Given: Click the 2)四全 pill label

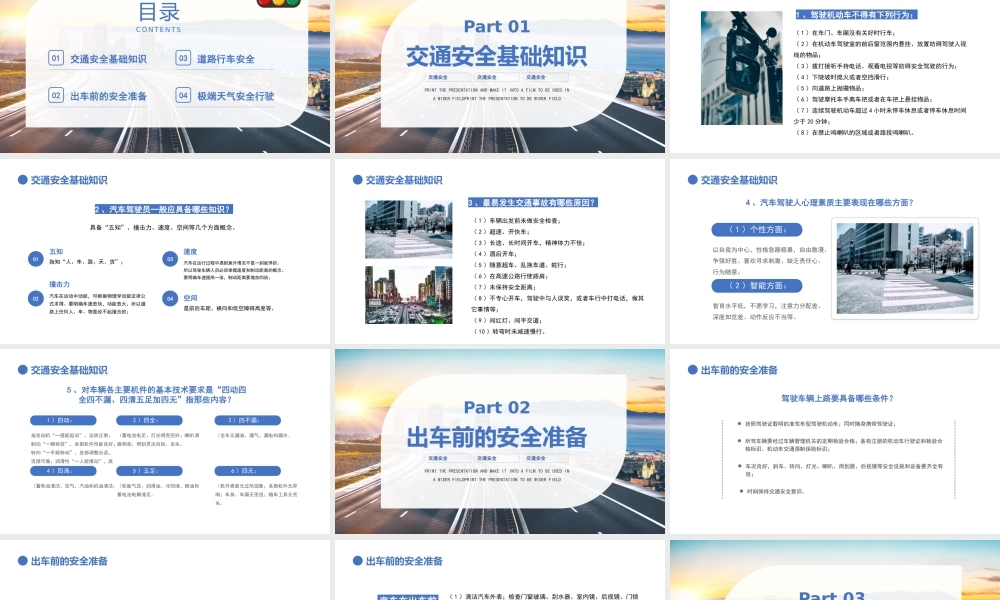Looking at the screenshot, I should pos(149,420).
